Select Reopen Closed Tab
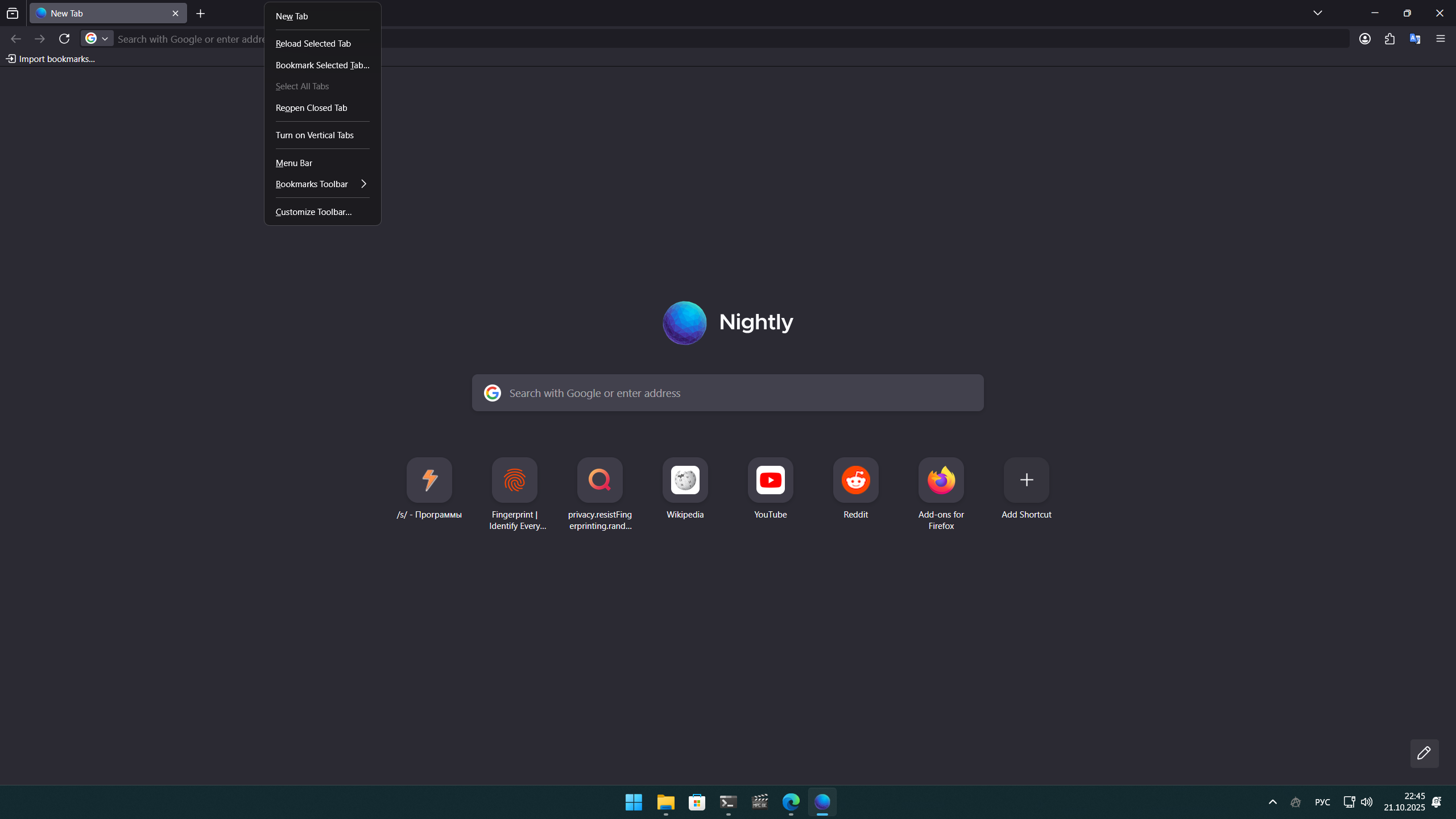 [x=311, y=108]
